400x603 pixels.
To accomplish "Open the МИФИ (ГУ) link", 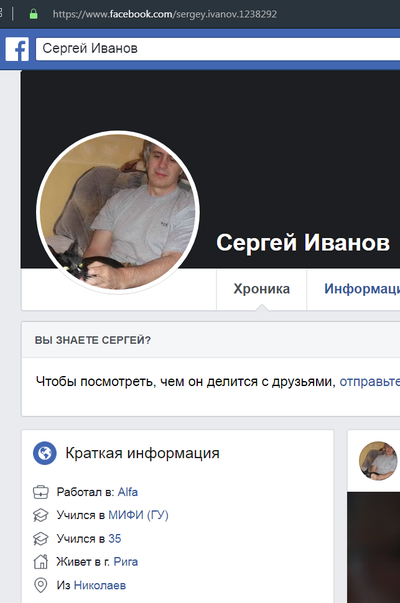I will pyautogui.click(x=138, y=515).
